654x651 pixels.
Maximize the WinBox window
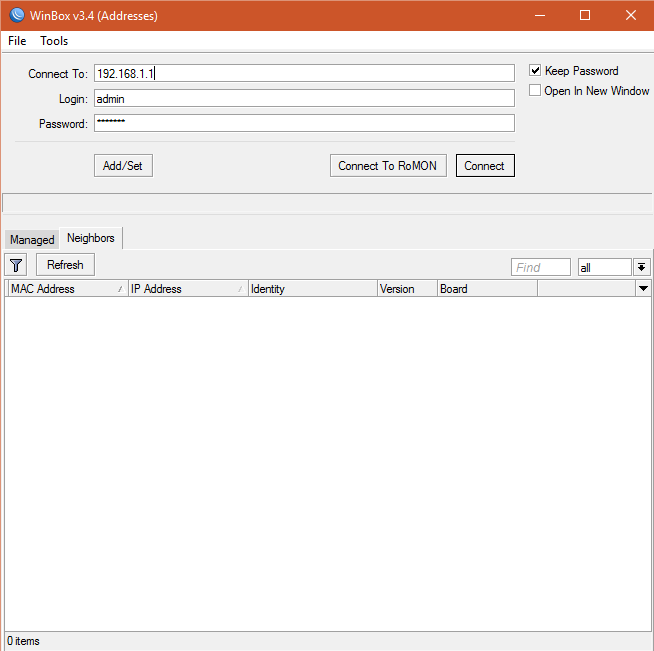click(x=585, y=15)
